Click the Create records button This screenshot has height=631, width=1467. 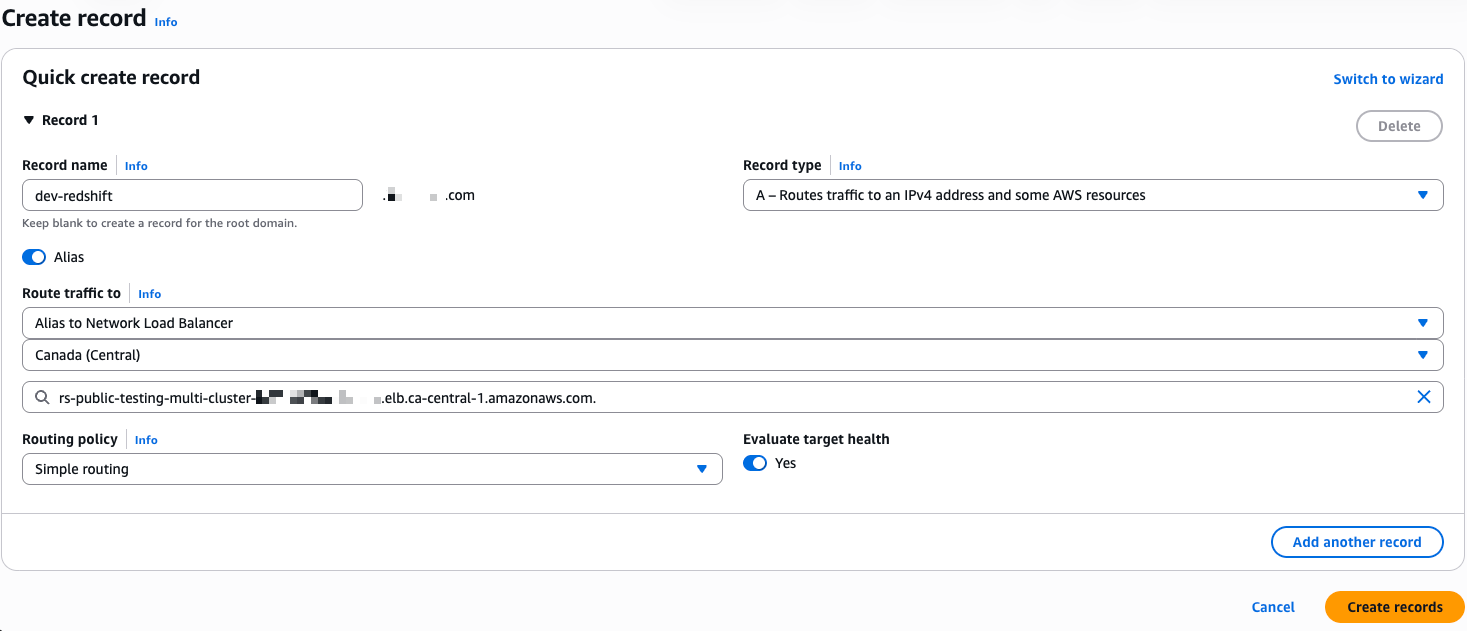click(x=1394, y=607)
